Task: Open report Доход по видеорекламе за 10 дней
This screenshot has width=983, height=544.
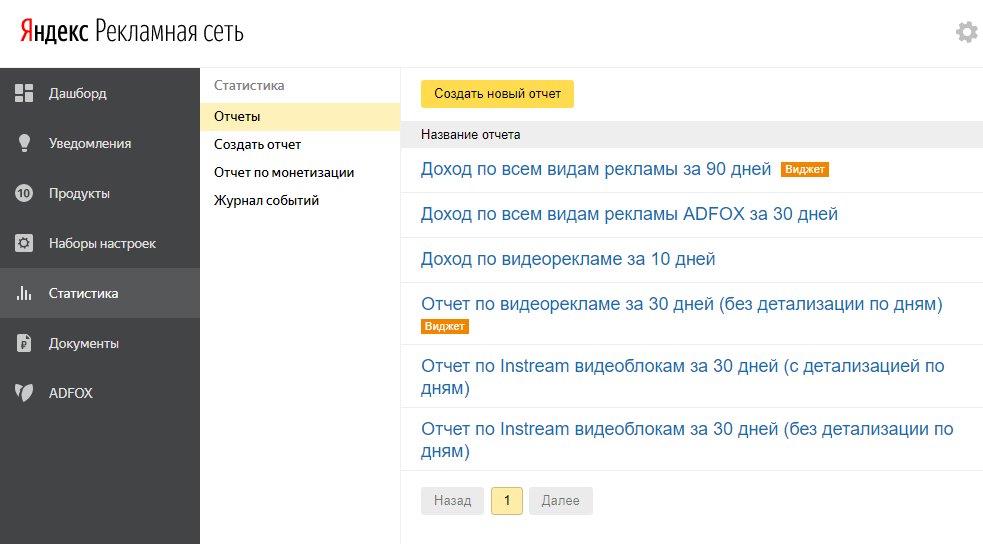Action: [x=568, y=259]
